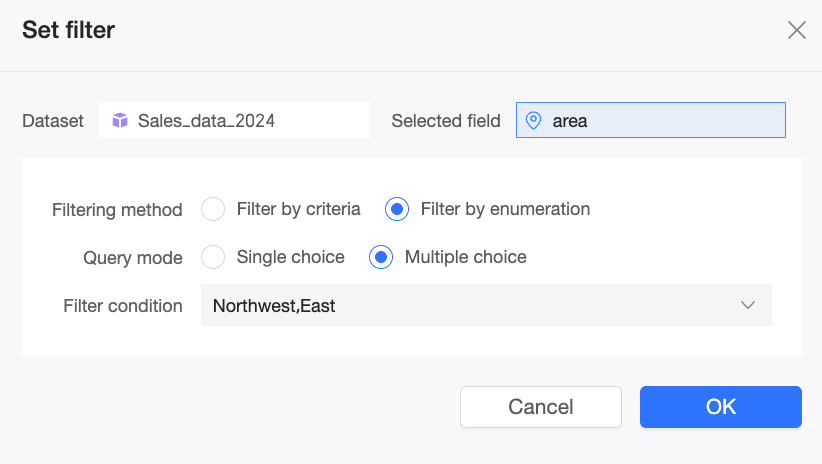Expand the Filter condition chevron arrow
This screenshot has height=464, width=822.
[x=747, y=306]
